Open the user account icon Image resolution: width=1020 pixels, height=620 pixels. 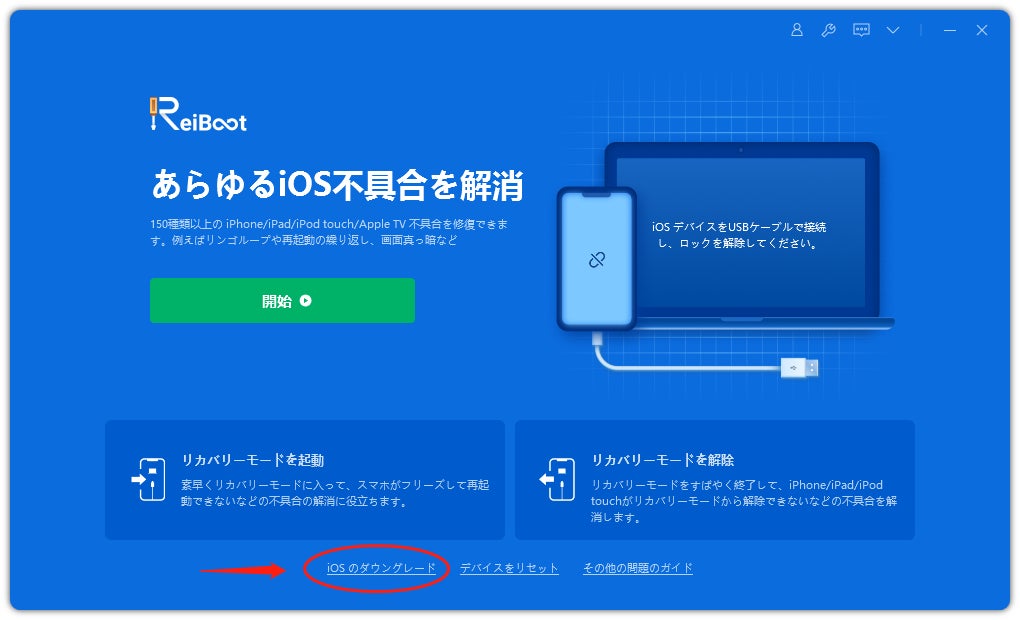click(x=796, y=30)
